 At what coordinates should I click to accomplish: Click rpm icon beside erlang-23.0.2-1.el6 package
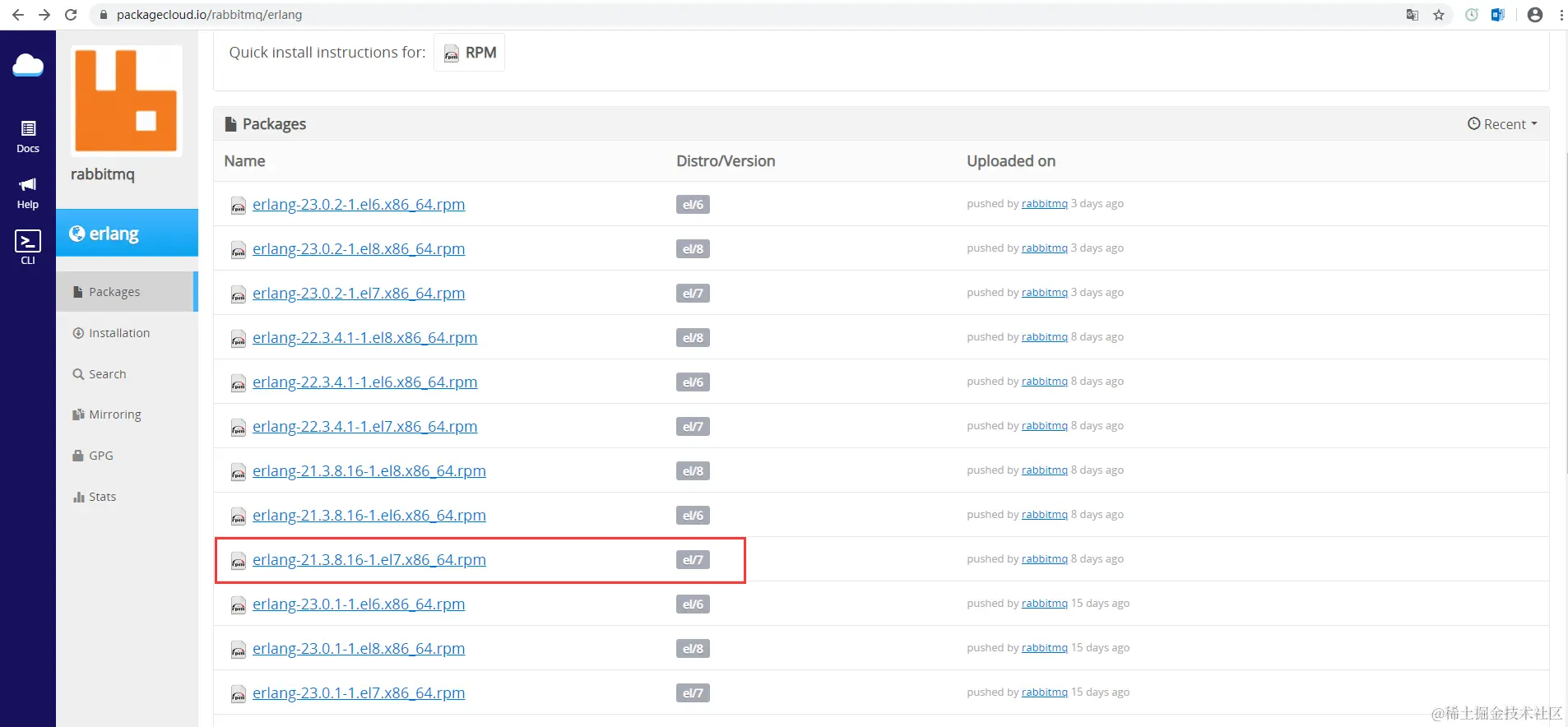239,206
